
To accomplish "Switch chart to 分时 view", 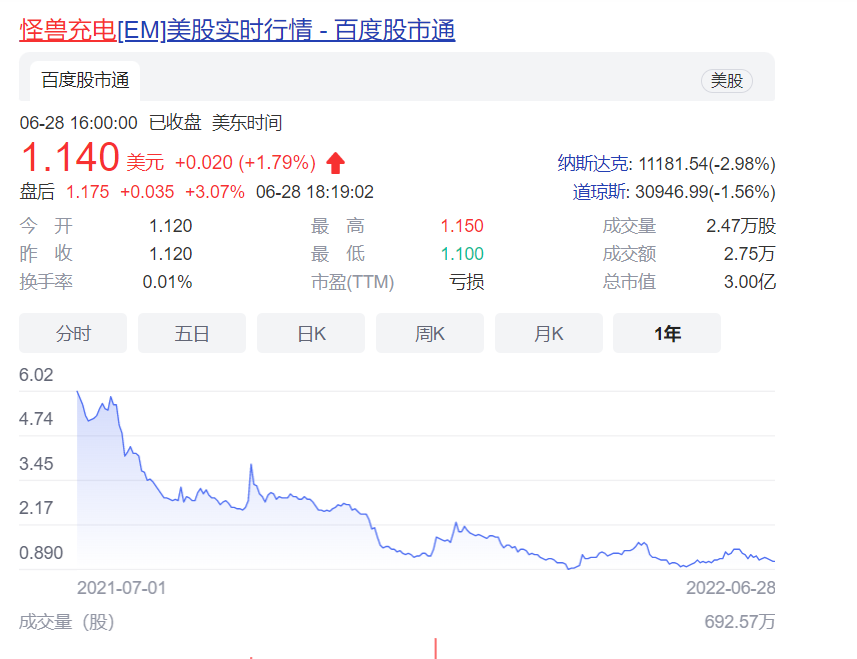I will (73, 334).
